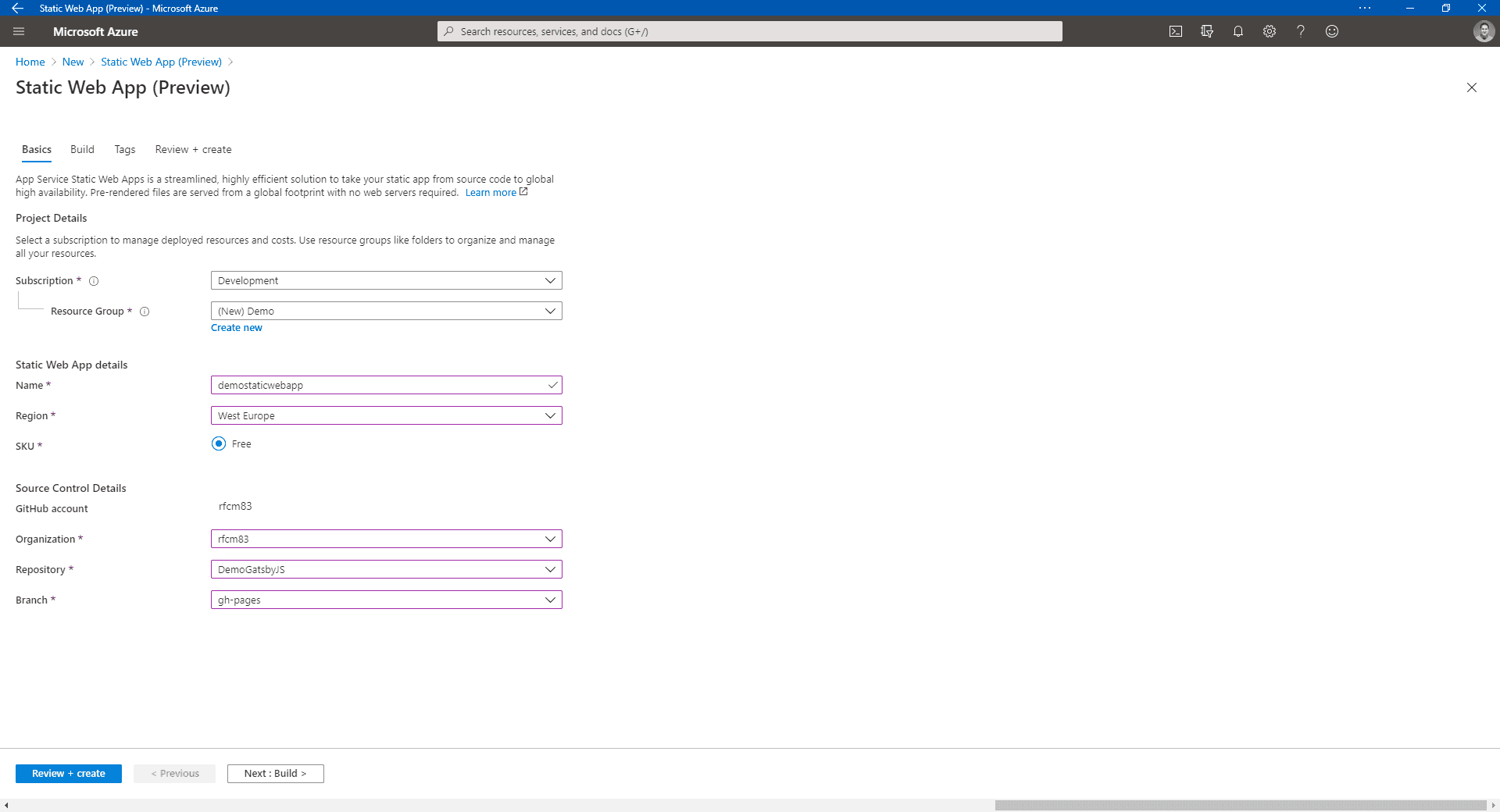Click the Project Details heading
1500x812 pixels.
tap(52, 218)
